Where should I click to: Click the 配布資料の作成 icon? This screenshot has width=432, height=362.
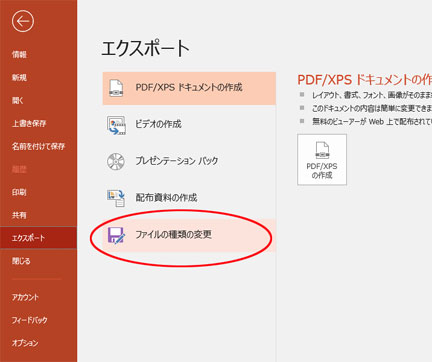click(x=116, y=198)
